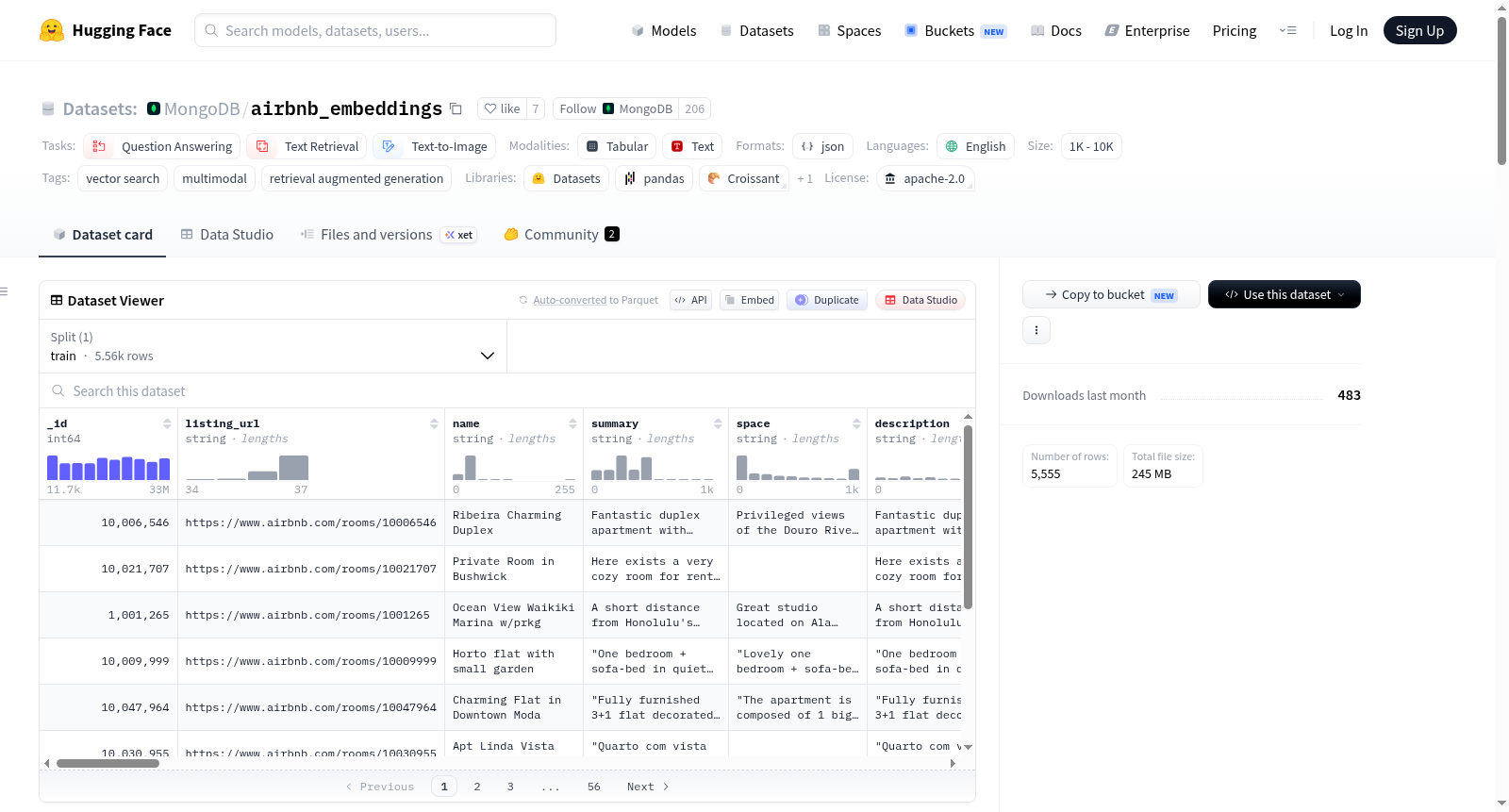Go to page 2 of results
The image size is (1509, 812).
tap(477, 787)
